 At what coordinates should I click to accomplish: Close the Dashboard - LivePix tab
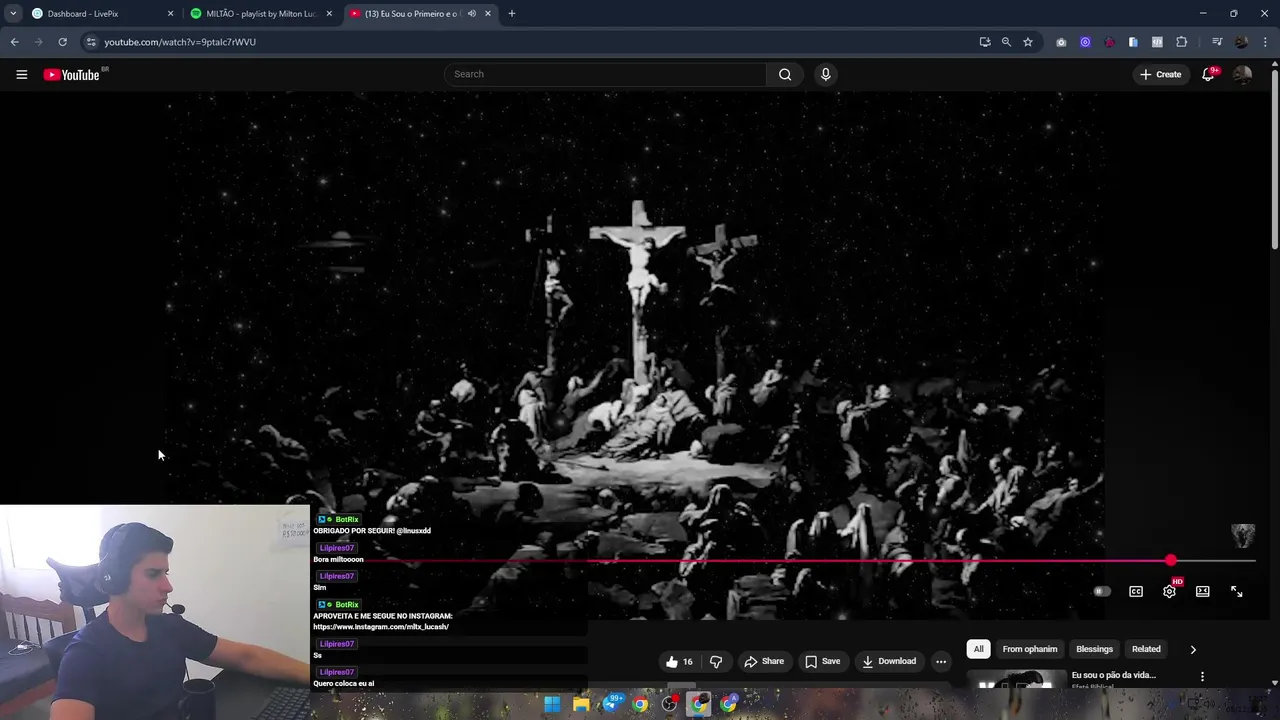click(x=170, y=14)
